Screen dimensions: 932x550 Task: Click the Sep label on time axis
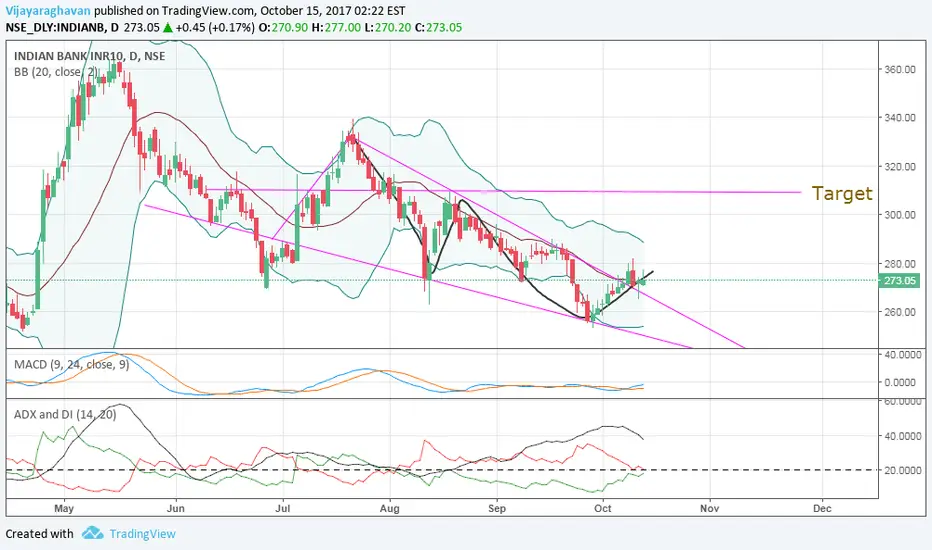click(496, 508)
